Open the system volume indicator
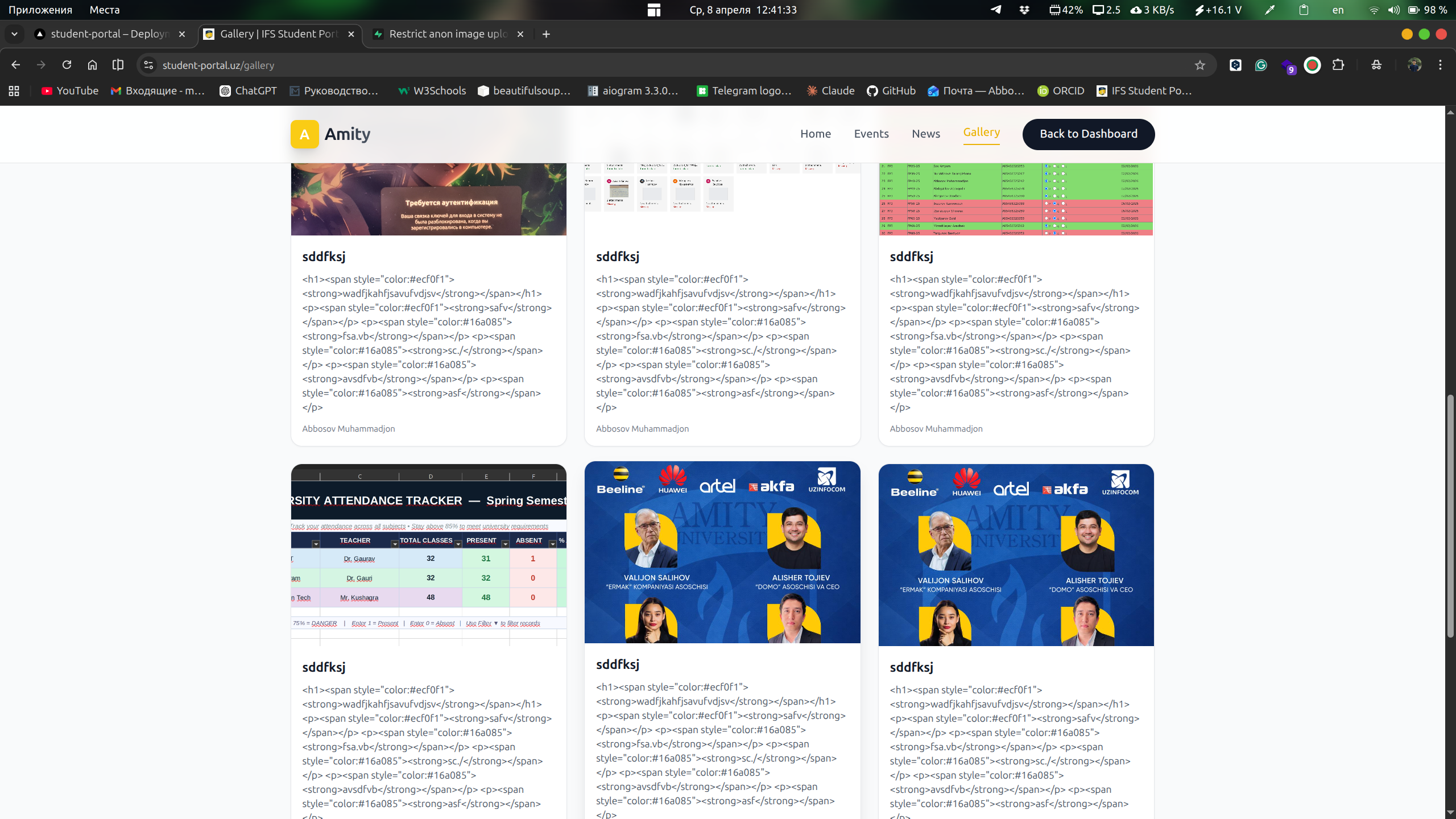The width and height of the screenshot is (1456, 819). [x=1393, y=10]
